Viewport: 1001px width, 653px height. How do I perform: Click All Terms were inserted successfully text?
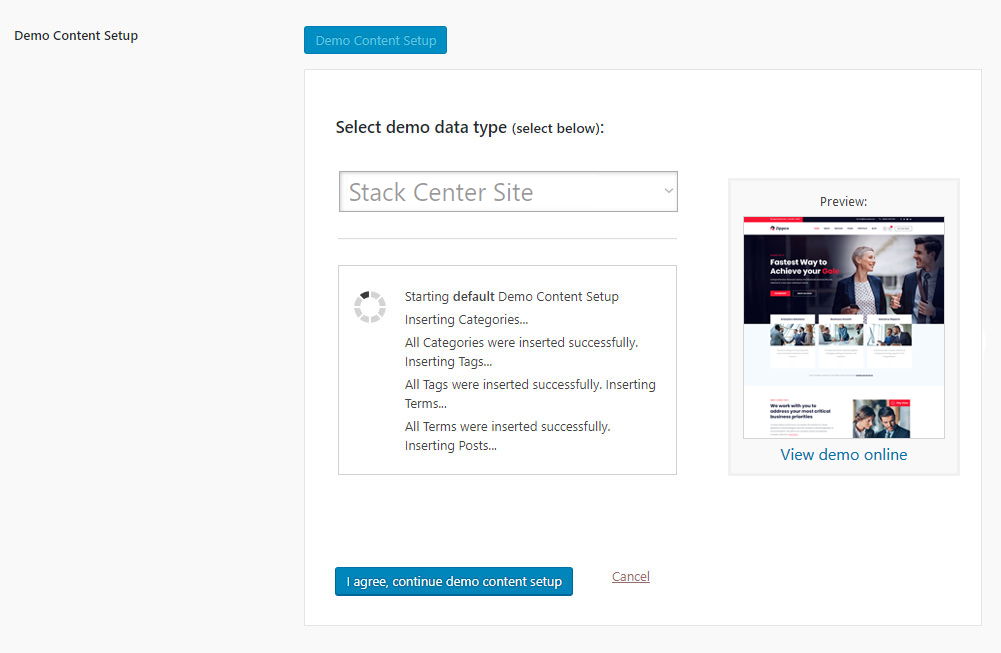point(508,426)
